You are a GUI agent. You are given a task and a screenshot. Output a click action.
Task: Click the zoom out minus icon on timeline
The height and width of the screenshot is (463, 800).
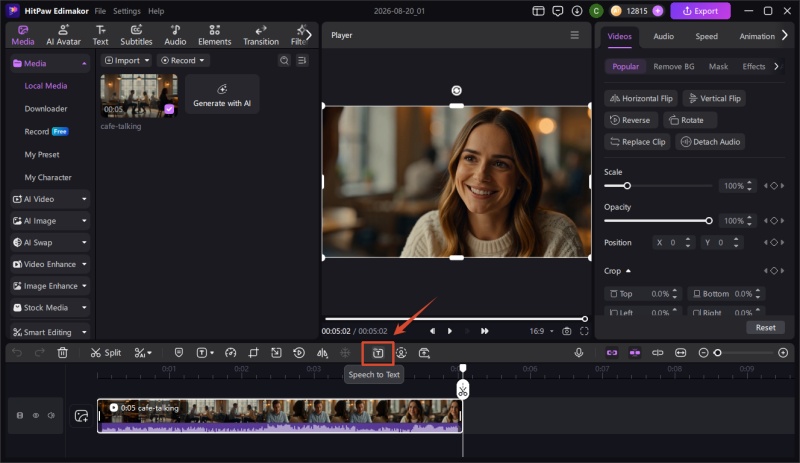click(703, 353)
